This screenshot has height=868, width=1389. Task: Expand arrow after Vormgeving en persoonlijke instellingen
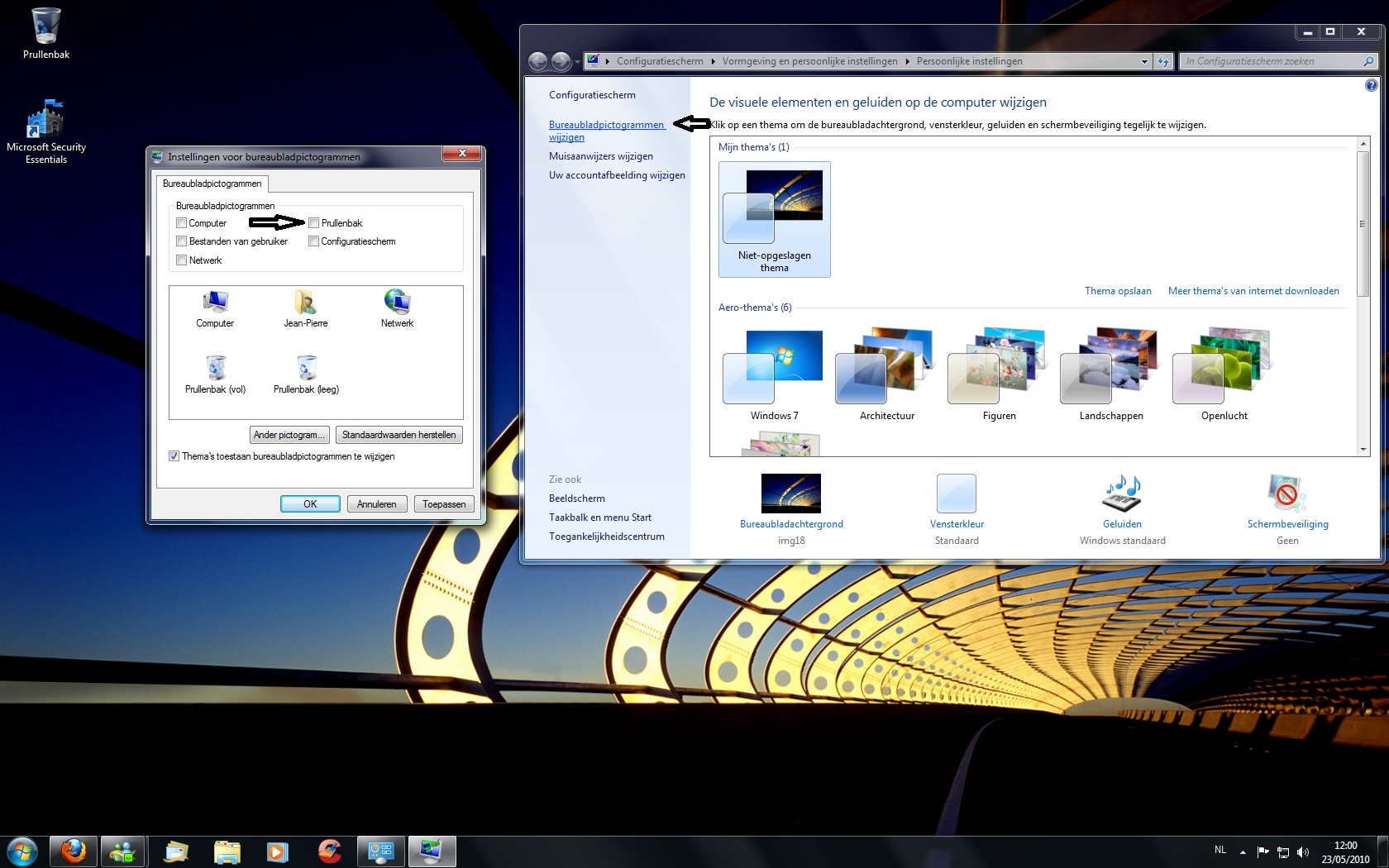point(907,61)
